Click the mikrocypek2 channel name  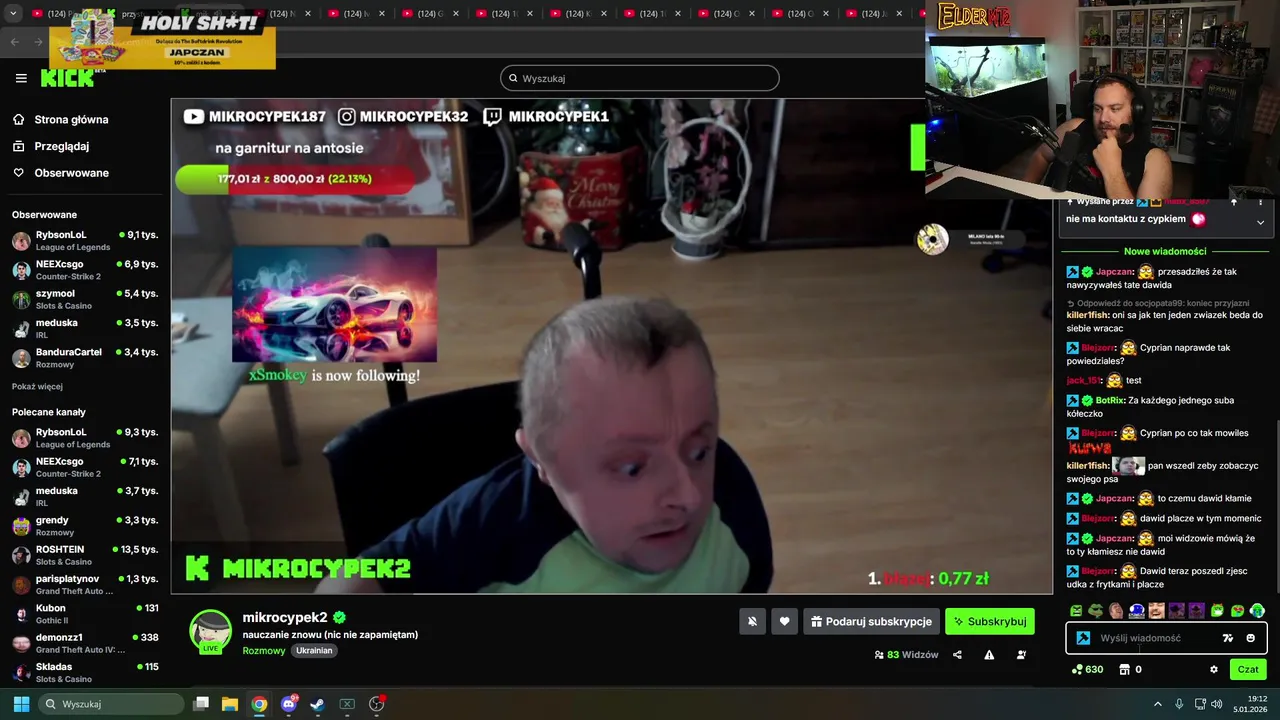(285, 617)
